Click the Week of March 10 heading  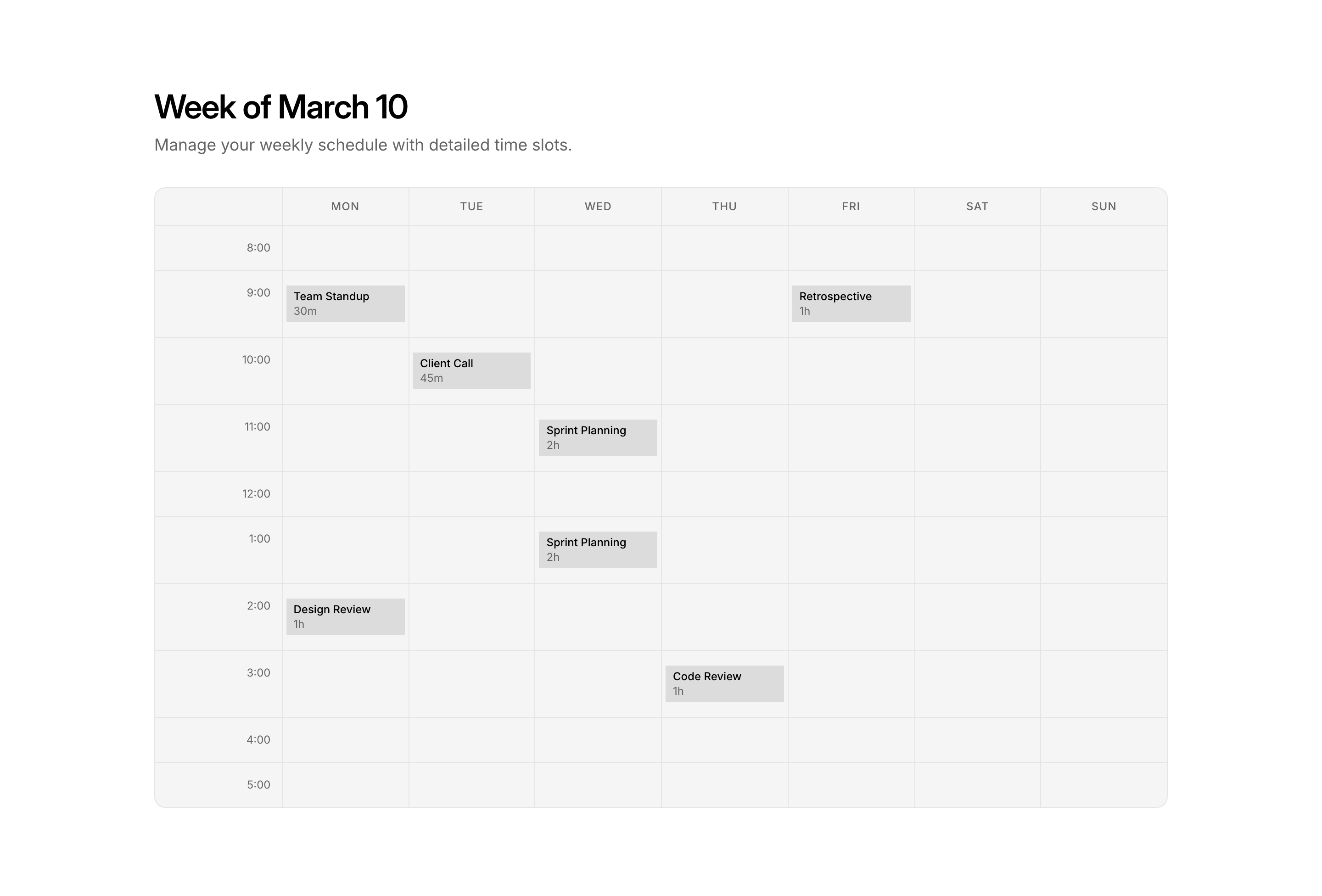pyautogui.click(x=281, y=107)
